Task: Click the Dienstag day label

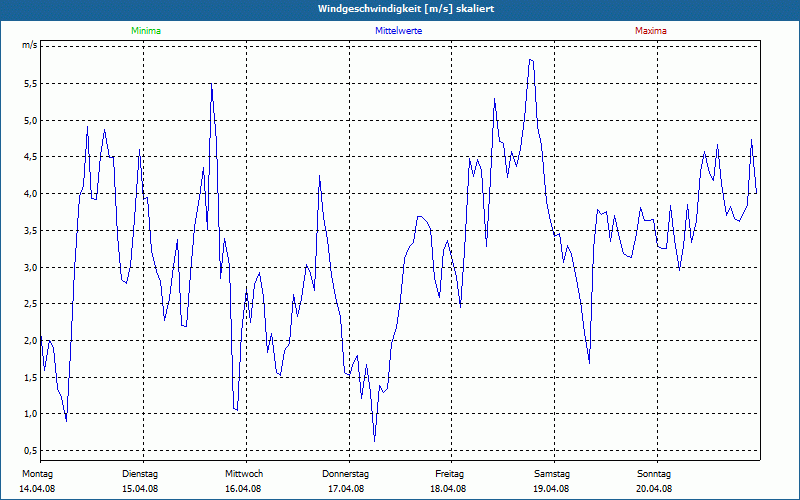Action: tap(140, 474)
